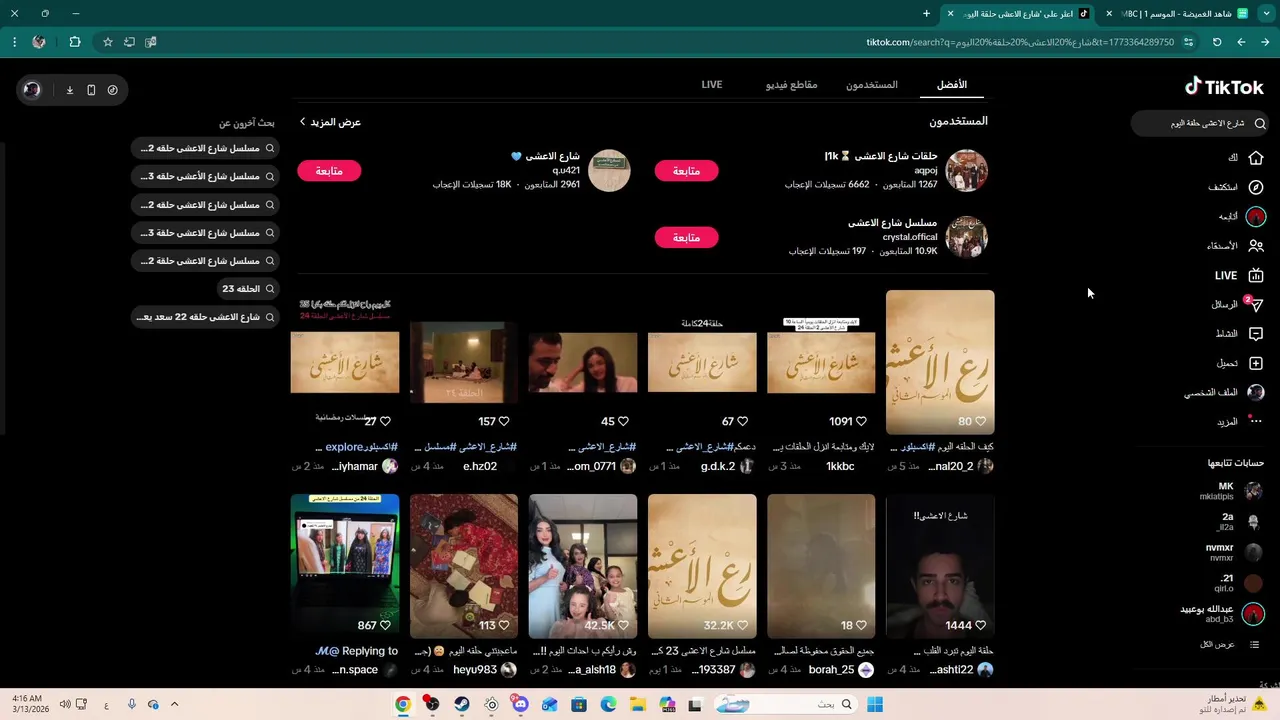
Task: Open the Explore compass icon (استكشف)
Action: pyautogui.click(x=1256, y=187)
